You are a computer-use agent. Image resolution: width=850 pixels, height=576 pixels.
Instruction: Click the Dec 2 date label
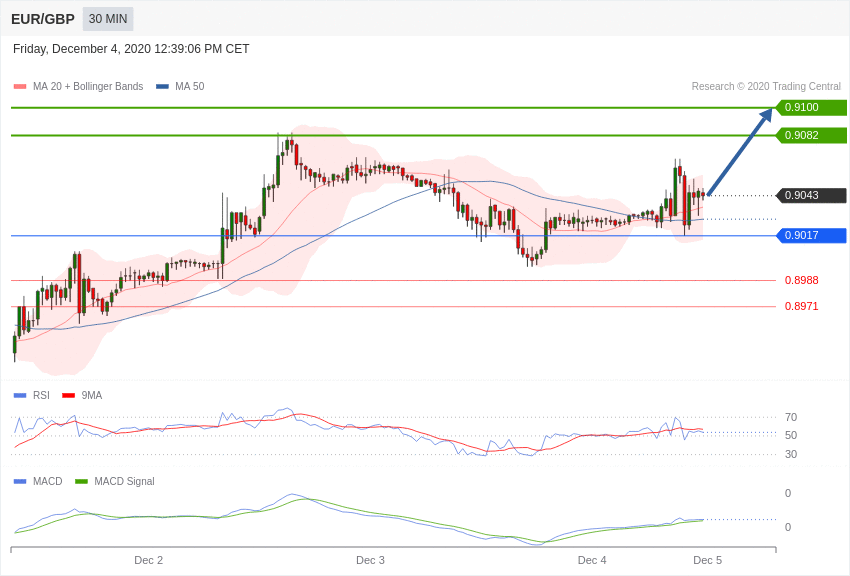tap(149, 560)
